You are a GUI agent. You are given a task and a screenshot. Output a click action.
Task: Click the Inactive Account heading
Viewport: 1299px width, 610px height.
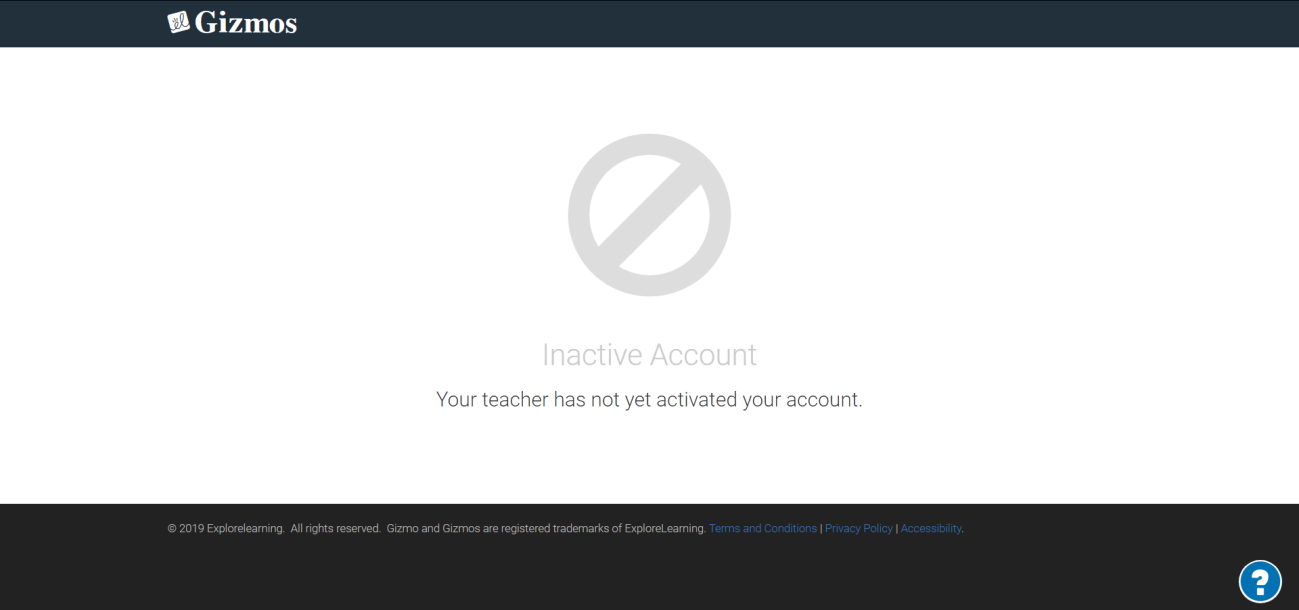(649, 355)
